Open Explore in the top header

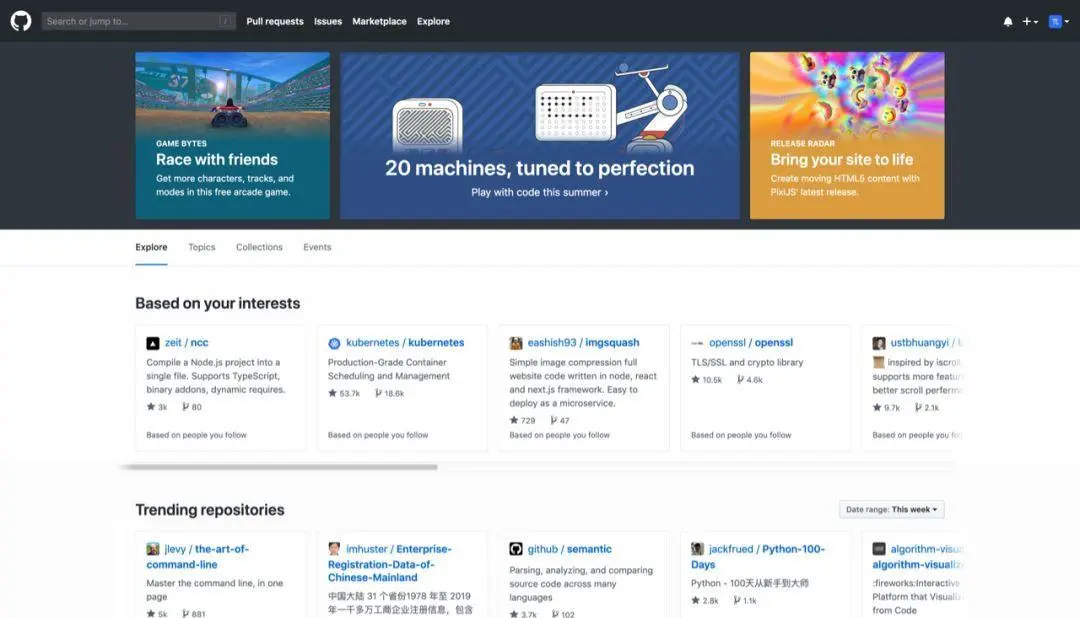pyautogui.click(x=433, y=21)
